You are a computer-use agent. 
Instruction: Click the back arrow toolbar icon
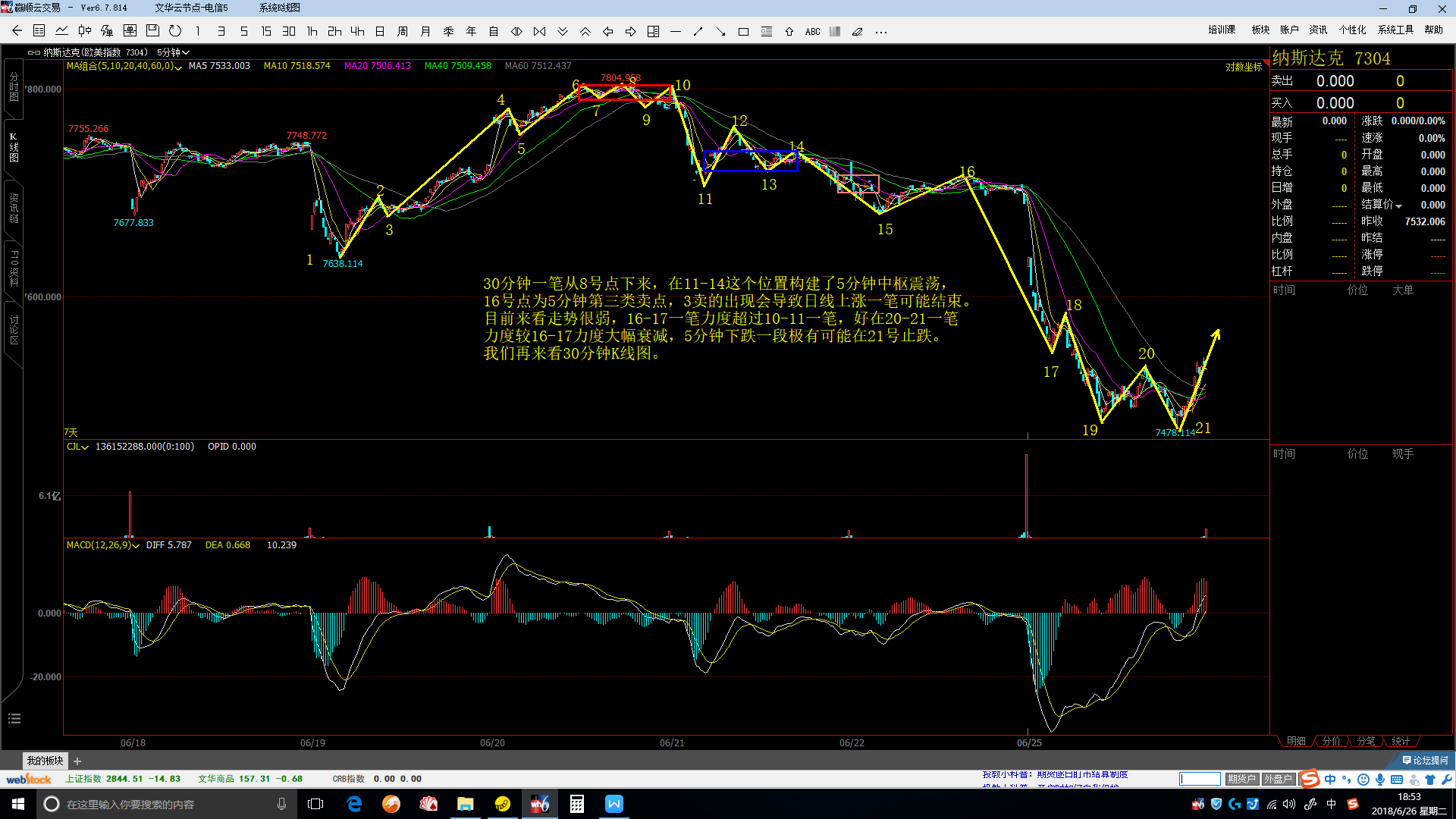[x=17, y=31]
